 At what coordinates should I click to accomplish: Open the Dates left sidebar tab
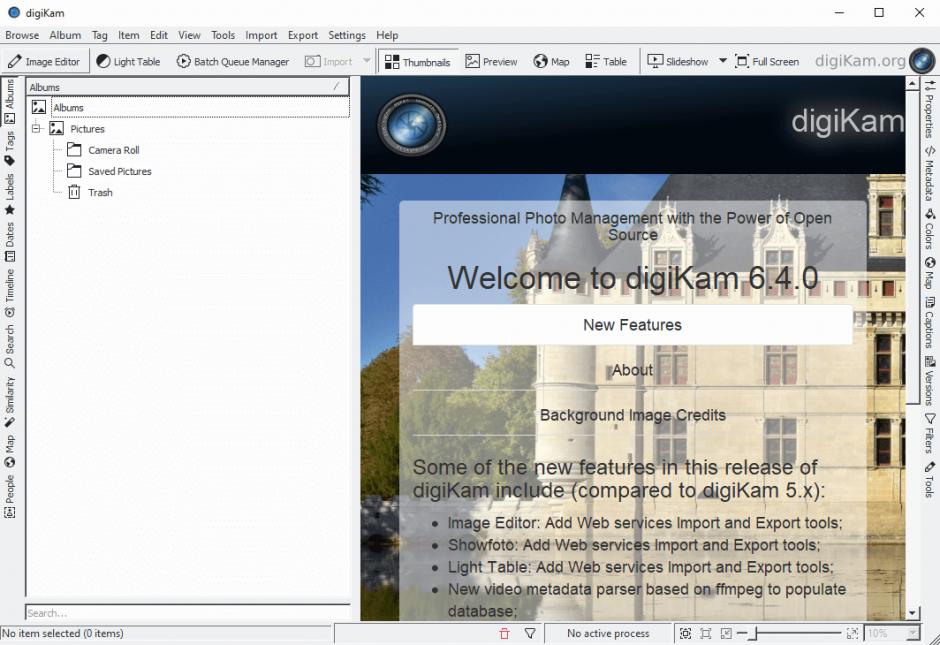point(10,242)
